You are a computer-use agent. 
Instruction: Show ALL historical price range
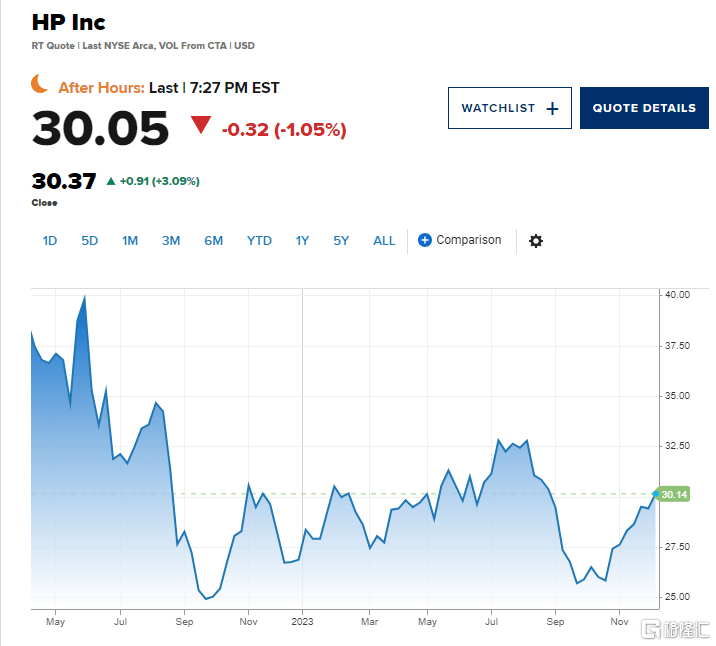(x=384, y=241)
